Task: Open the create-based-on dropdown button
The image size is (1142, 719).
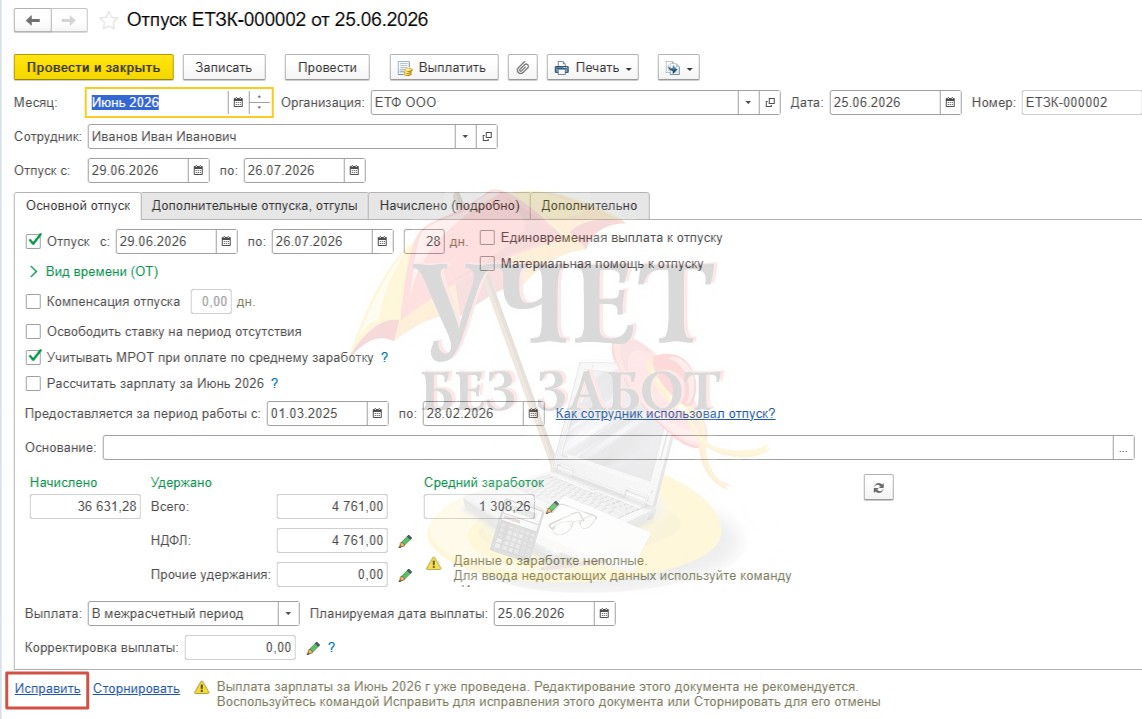Action: (678, 68)
